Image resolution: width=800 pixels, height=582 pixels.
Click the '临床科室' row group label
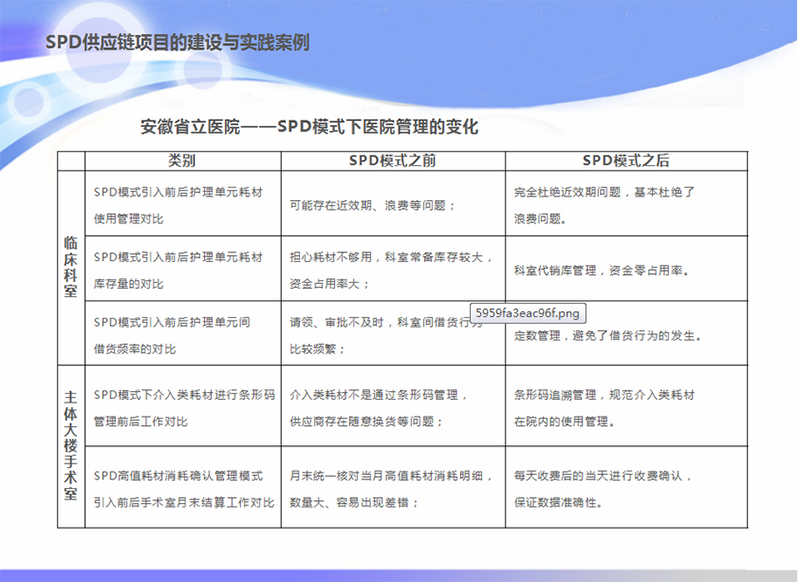70,267
